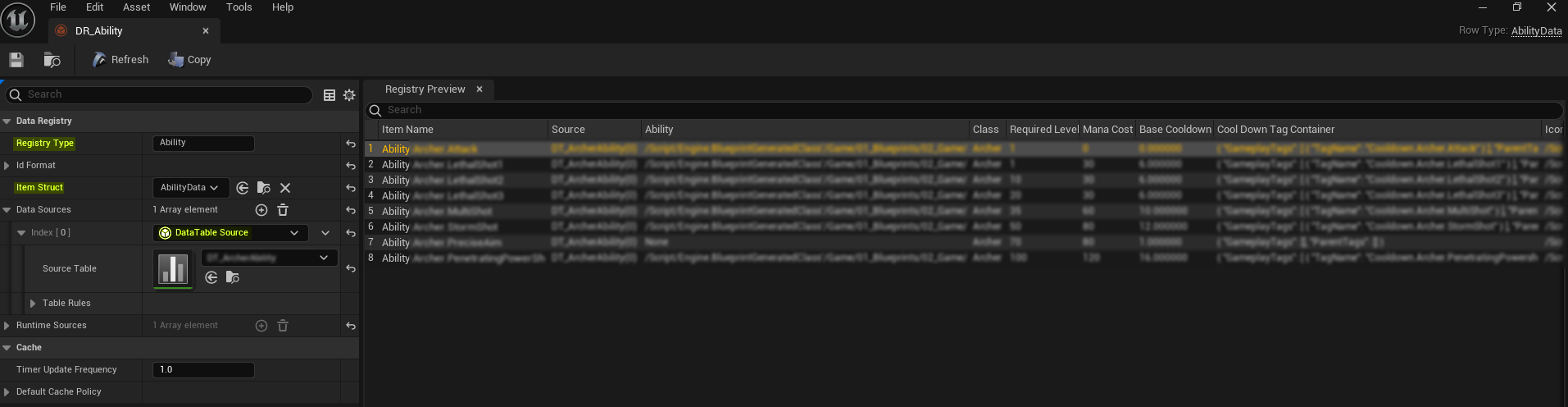
Task: Clear the Item Struct value with X icon
Action: 285,188
